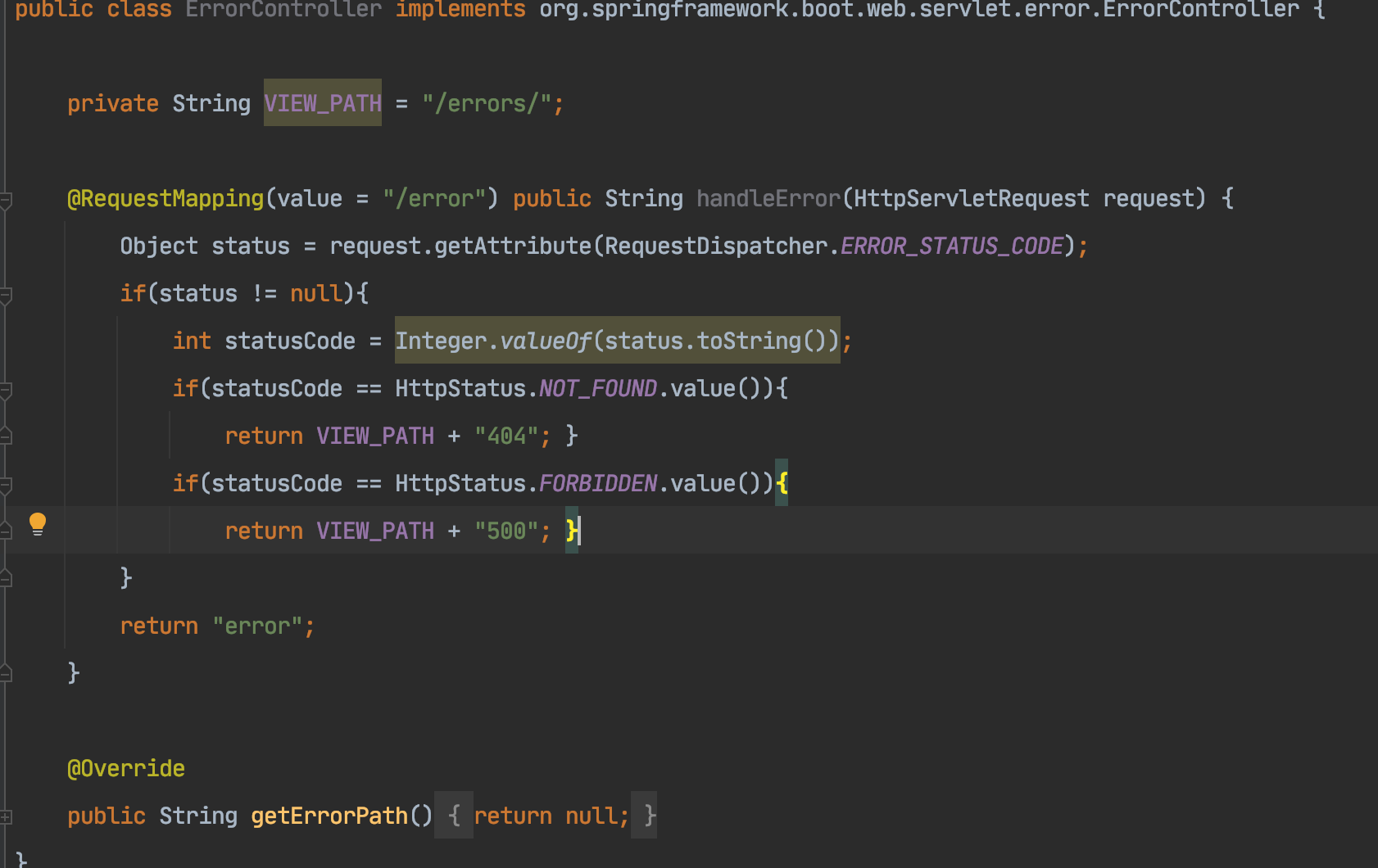This screenshot has width=1378, height=868.
Task: Click the implements keyword
Action: (x=460, y=9)
